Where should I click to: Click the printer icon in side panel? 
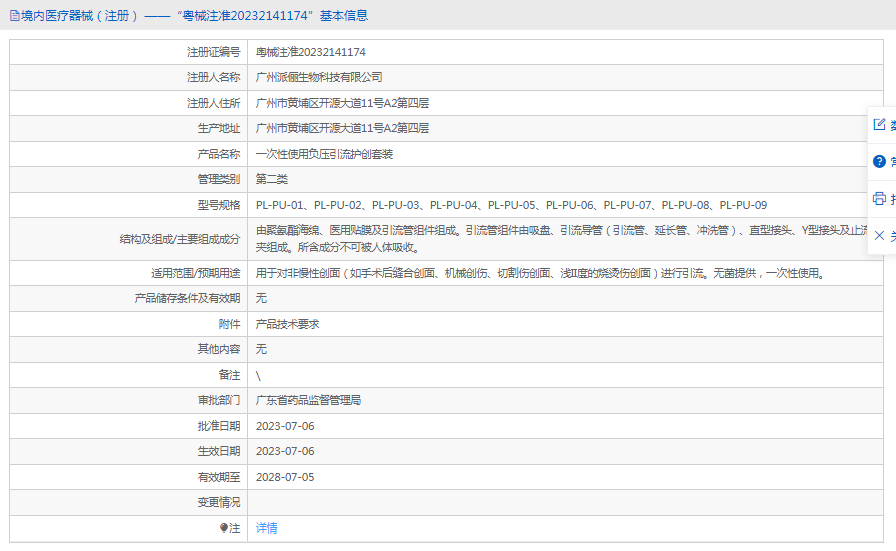(x=879, y=198)
